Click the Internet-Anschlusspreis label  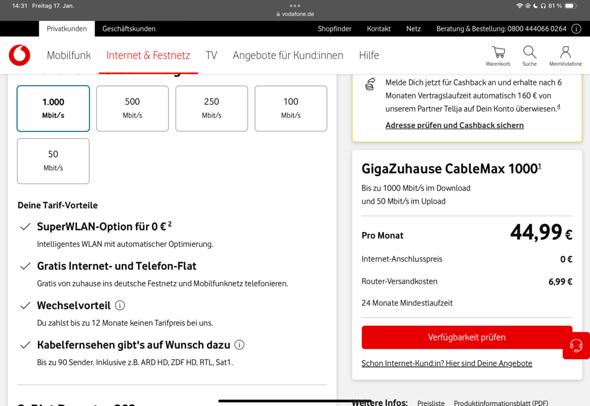point(402,259)
